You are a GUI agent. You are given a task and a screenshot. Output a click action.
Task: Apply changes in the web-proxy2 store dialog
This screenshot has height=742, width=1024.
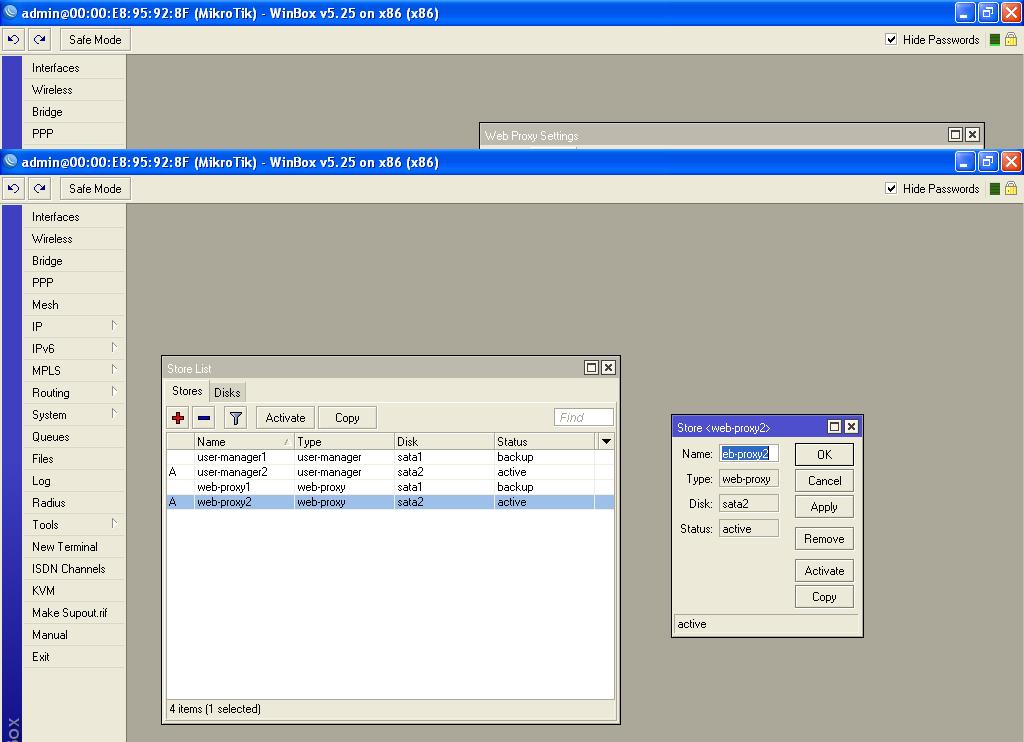pyautogui.click(x=823, y=506)
